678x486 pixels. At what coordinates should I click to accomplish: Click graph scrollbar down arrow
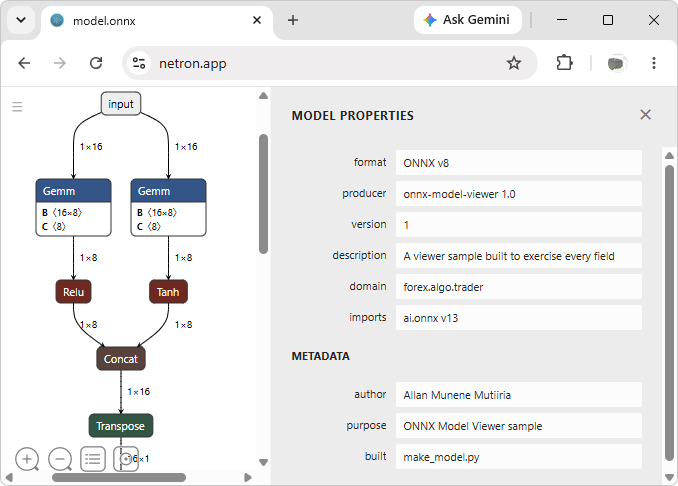coord(263,462)
